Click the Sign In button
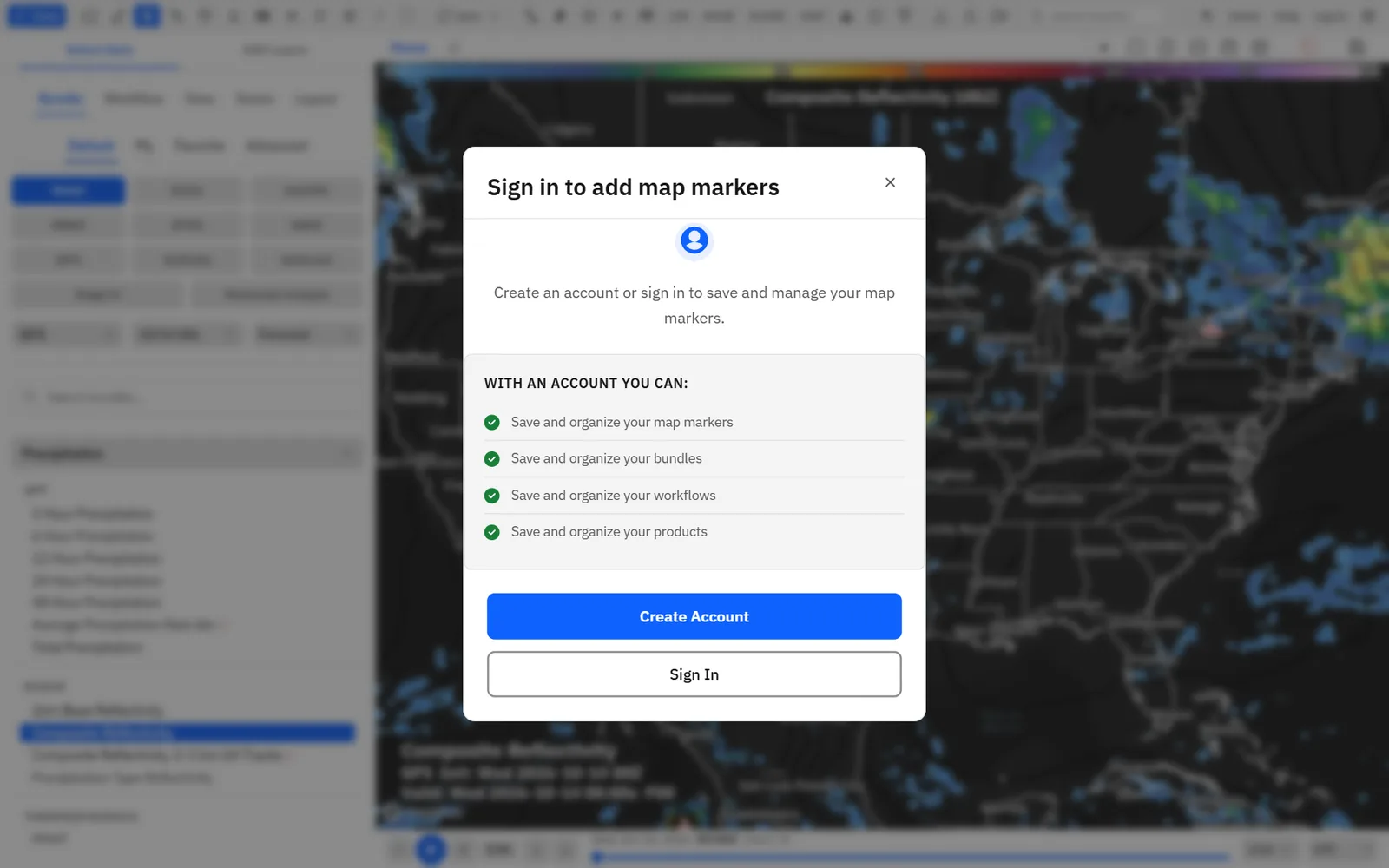The image size is (1389, 868). [694, 674]
